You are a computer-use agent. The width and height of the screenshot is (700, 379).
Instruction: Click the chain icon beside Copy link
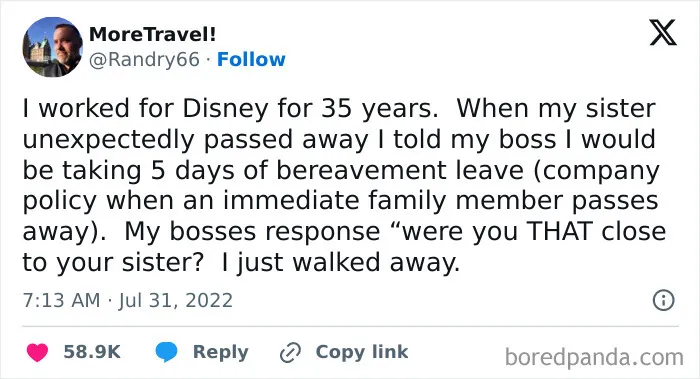(x=291, y=352)
